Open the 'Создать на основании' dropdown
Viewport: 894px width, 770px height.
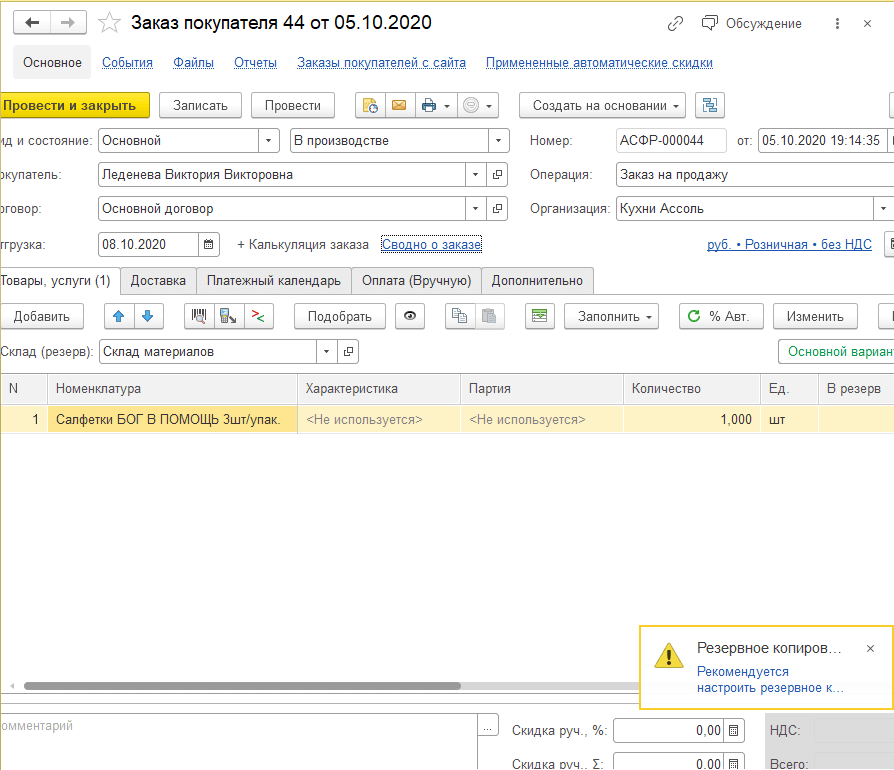tap(602, 105)
